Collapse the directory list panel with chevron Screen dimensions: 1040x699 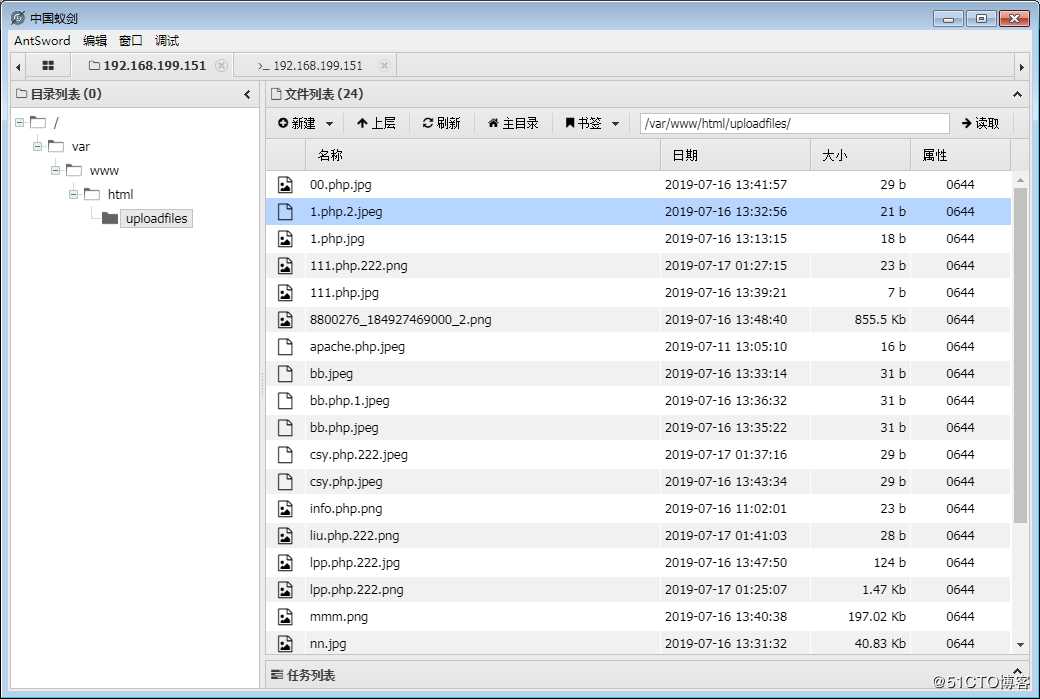247,95
